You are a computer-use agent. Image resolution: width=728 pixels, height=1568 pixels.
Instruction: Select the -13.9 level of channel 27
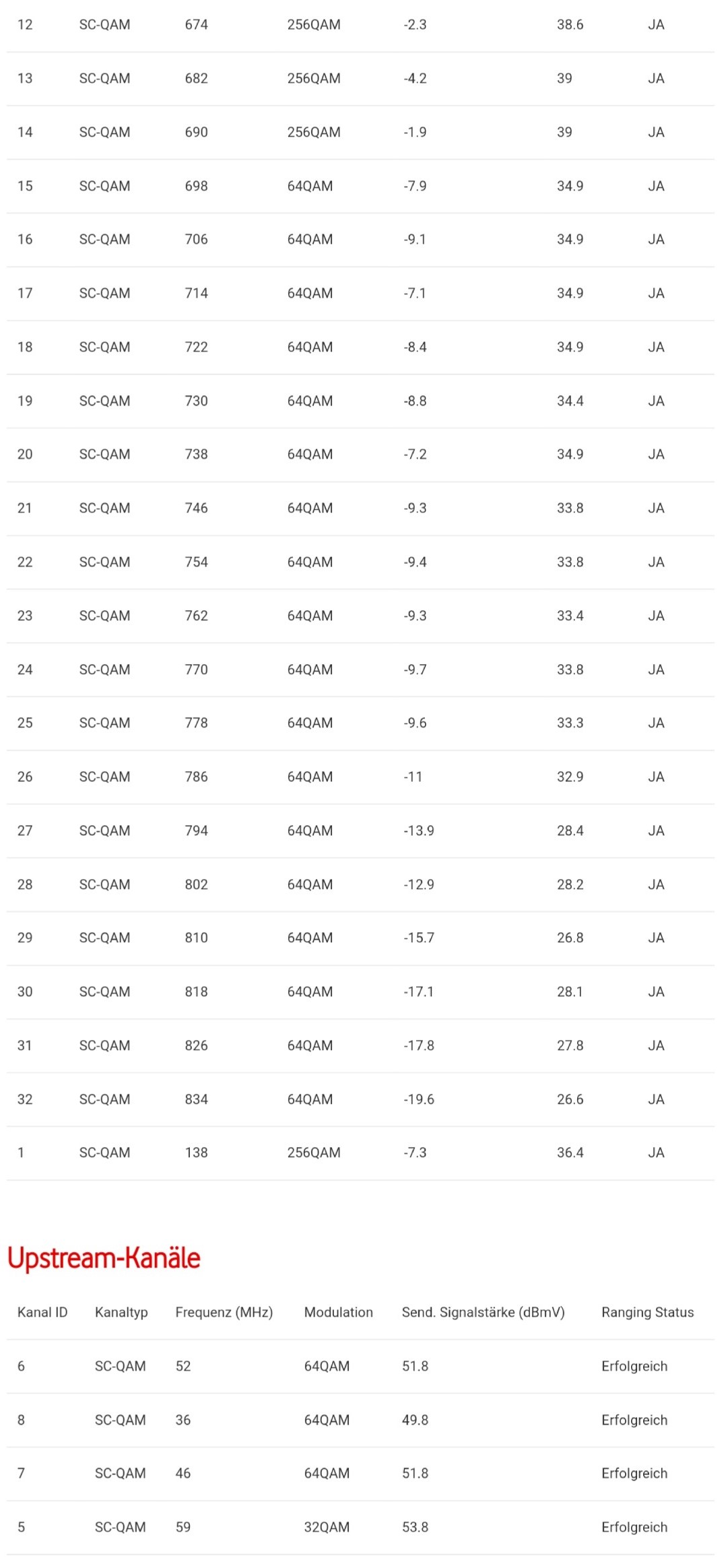pyautogui.click(x=419, y=830)
